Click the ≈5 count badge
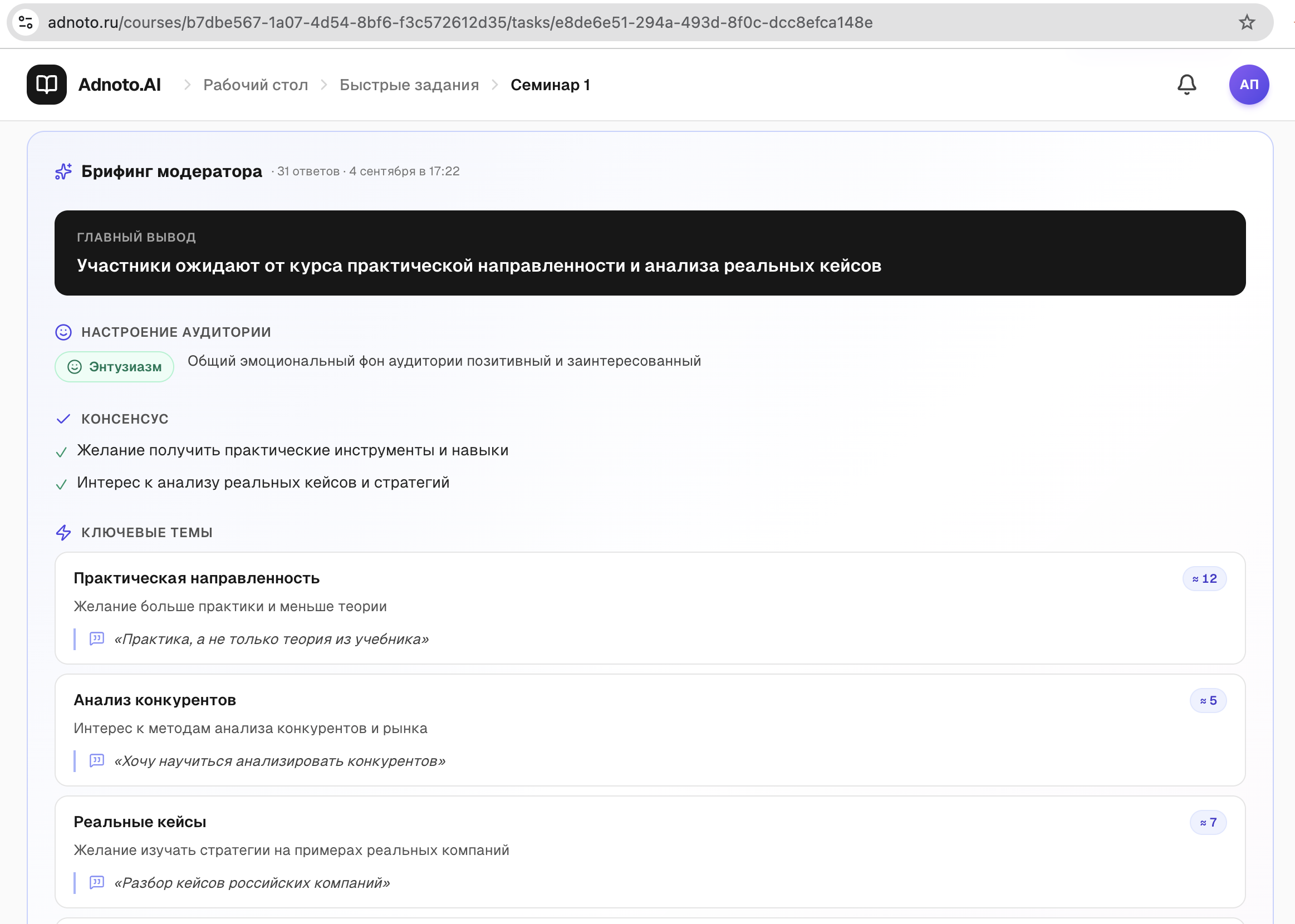This screenshot has width=1295, height=924. [x=1208, y=700]
